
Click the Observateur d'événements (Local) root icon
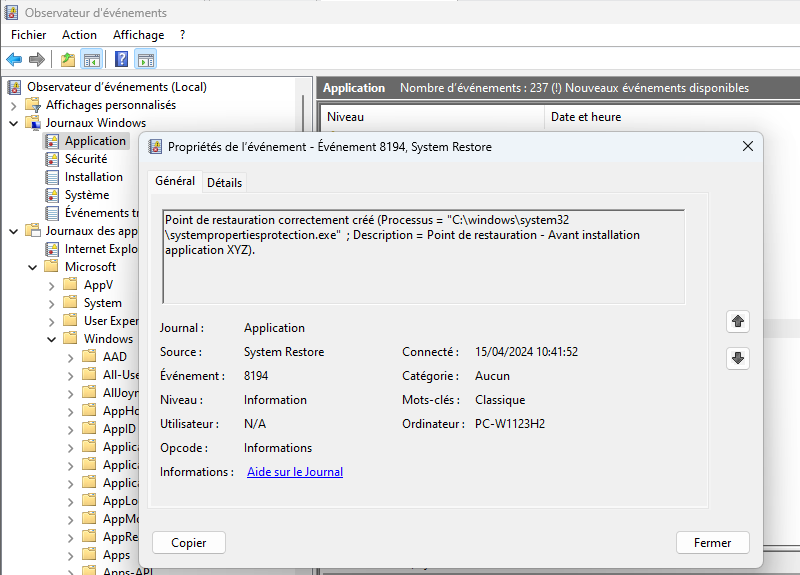(x=14, y=87)
